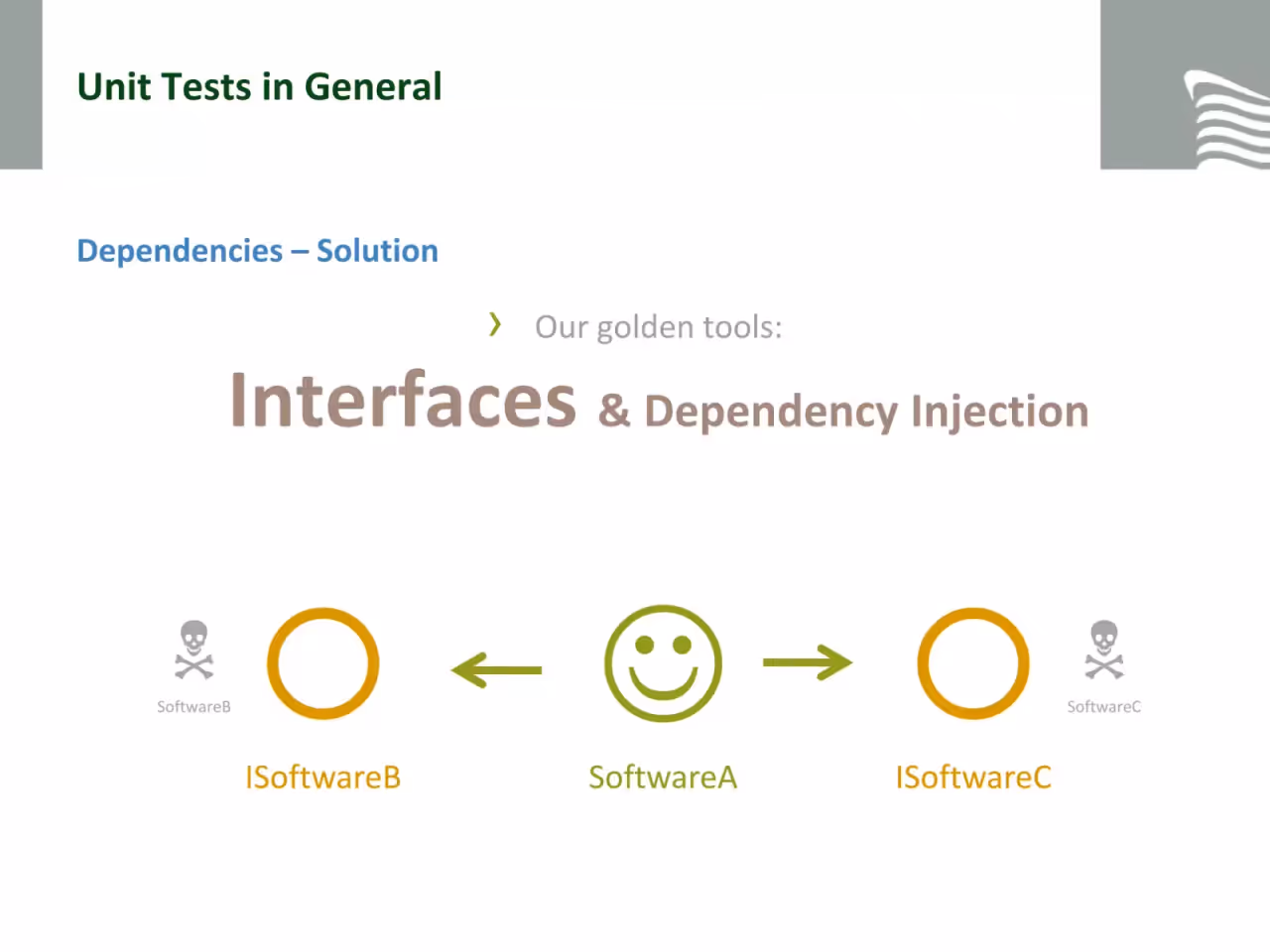Click the 'Dependencies – Solution' subheading

click(x=258, y=252)
